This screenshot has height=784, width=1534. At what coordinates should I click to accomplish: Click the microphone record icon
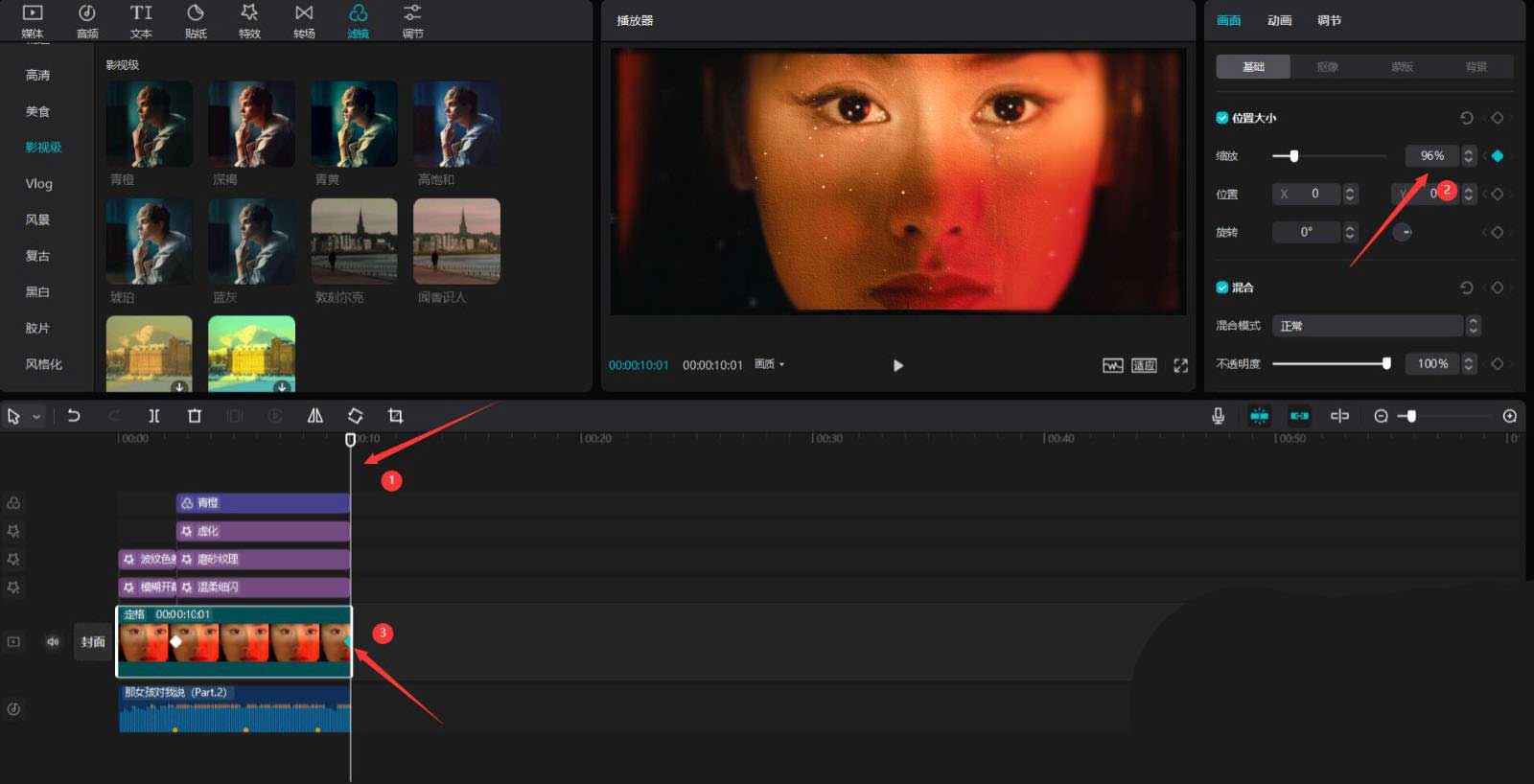pyautogui.click(x=1218, y=416)
